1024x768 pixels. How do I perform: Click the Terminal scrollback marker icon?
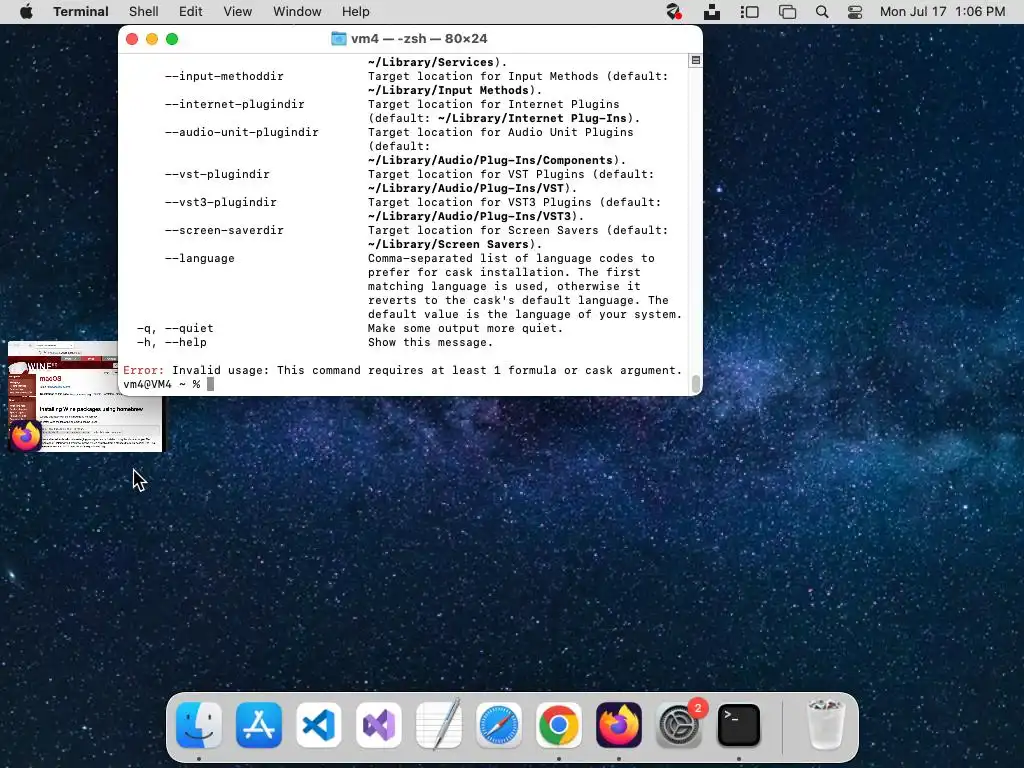[696, 61]
